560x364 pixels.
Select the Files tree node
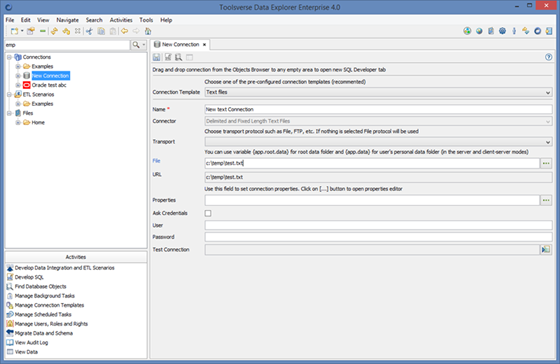click(x=28, y=113)
